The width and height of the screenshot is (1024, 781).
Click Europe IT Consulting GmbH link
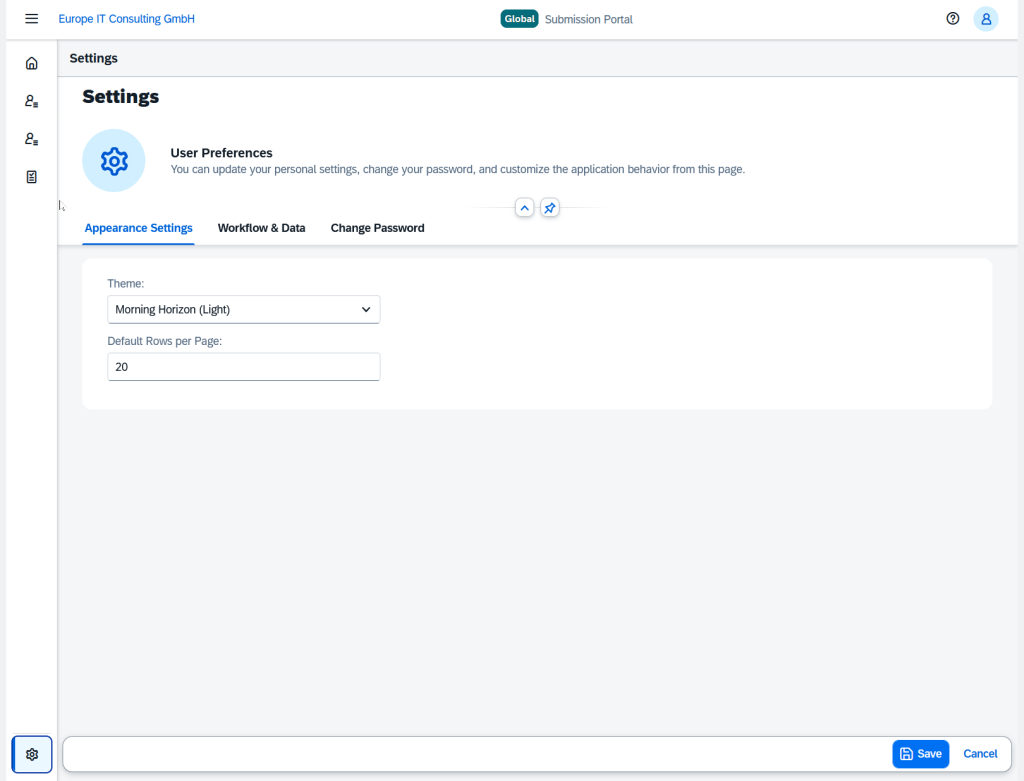[x=127, y=19]
